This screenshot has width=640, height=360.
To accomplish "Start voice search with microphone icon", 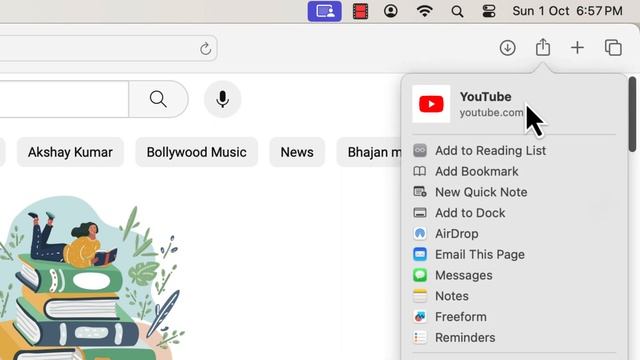I will [x=222, y=99].
